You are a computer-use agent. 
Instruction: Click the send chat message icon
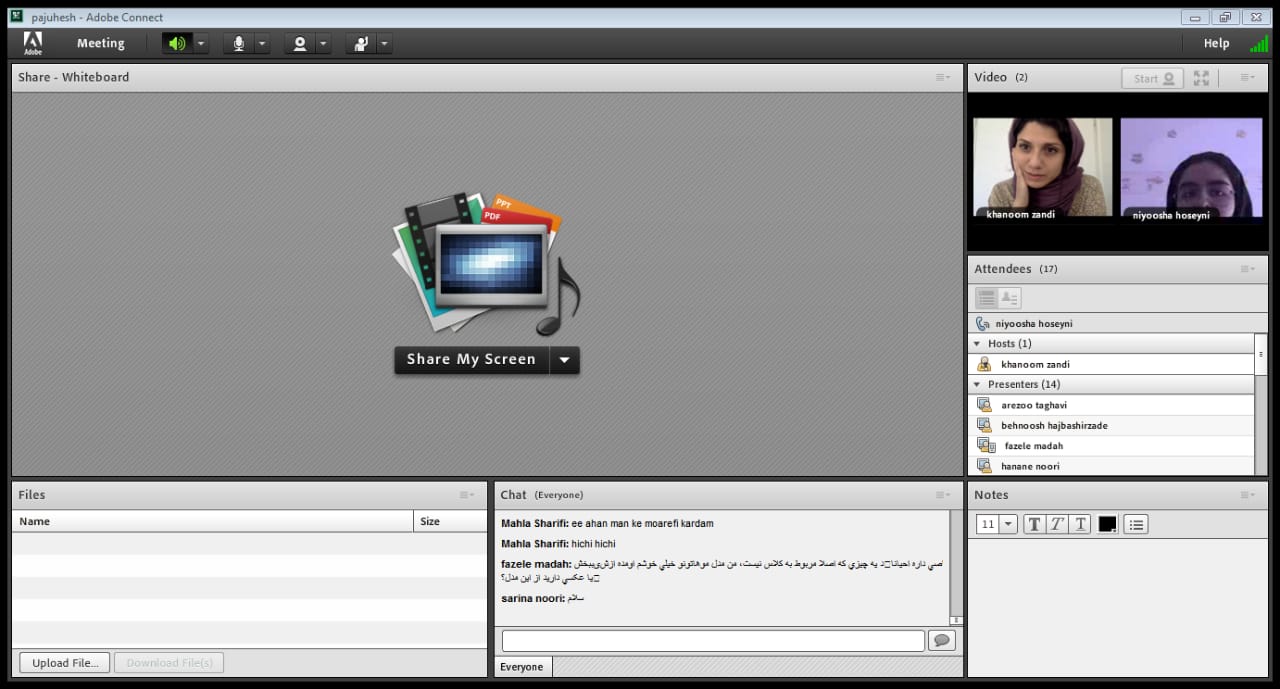coord(941,641)
